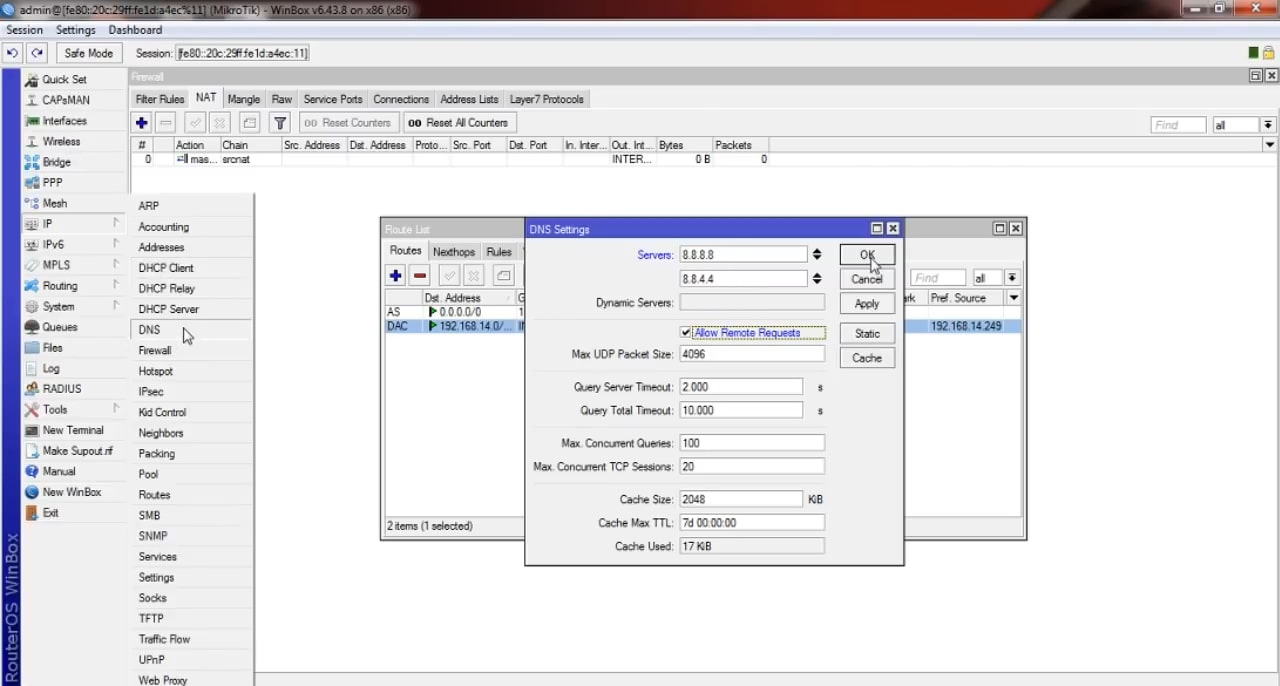
Task: Toggle Safe Mode in the toolbar
Action: pos(88,53)
